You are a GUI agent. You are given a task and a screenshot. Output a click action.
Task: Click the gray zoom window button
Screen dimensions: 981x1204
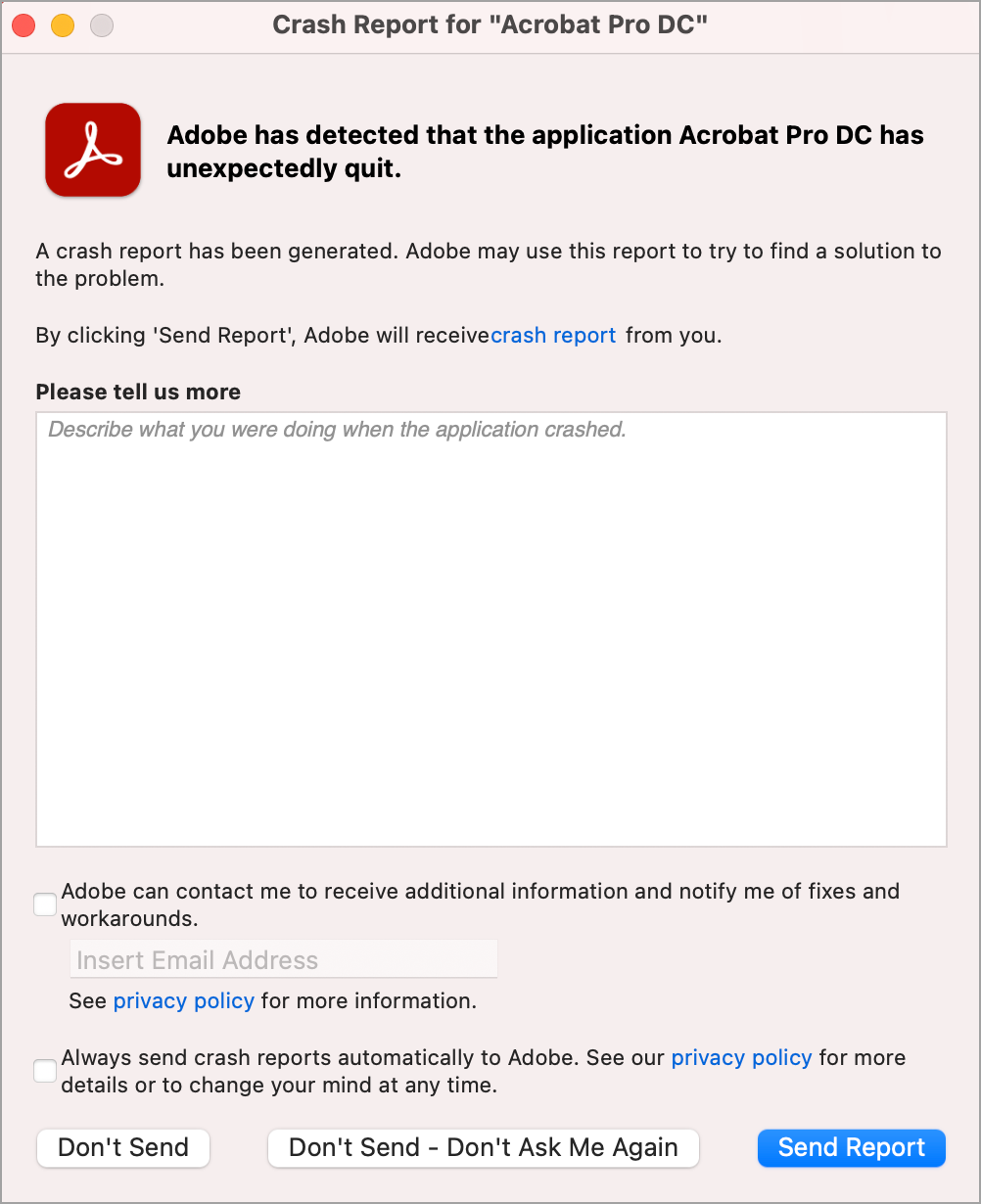(101, 25)
